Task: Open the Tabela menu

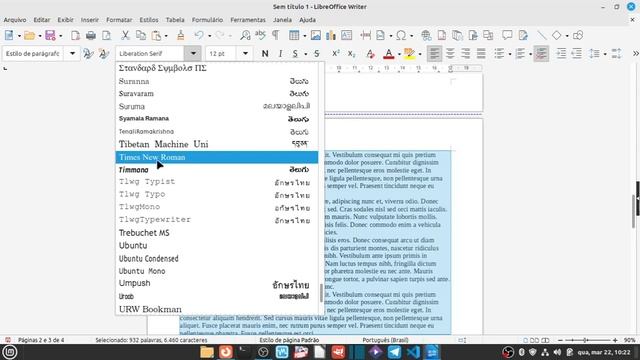Action: point(175,20)
